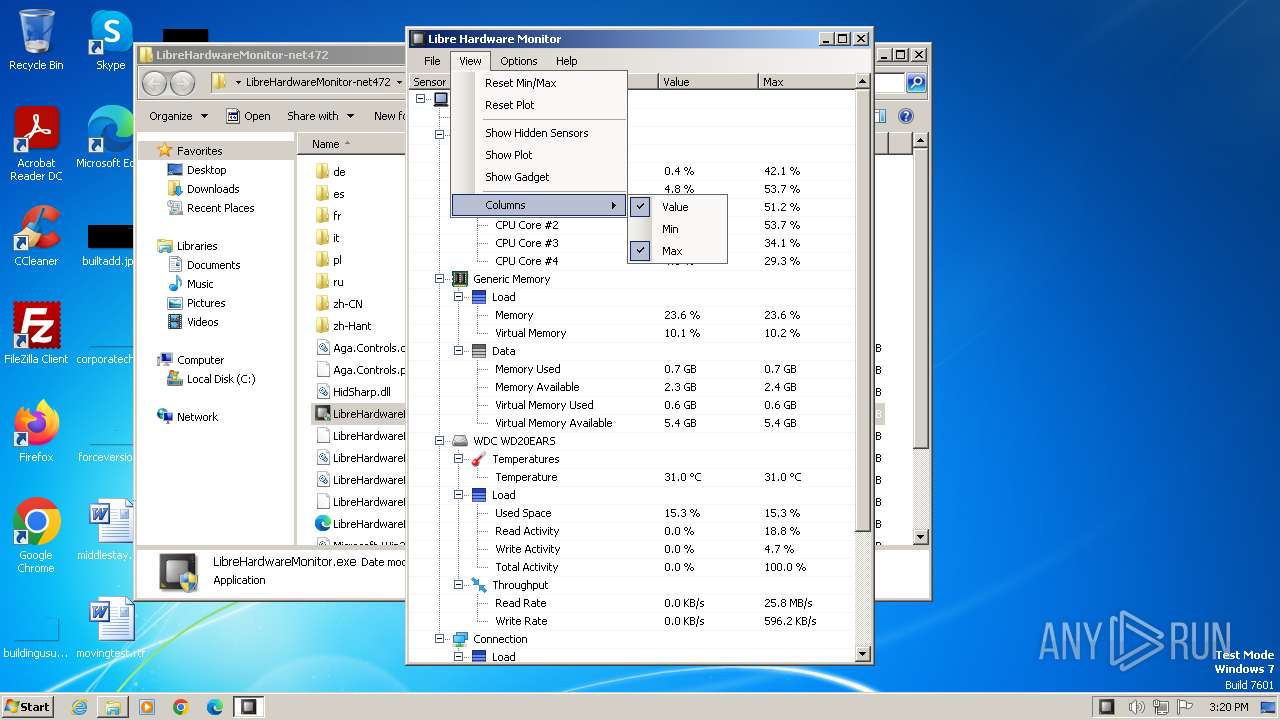This screenshot has width=1280, height=720.
Task: Open the Organize dropdown in Explorer
Action: point(178,116)
